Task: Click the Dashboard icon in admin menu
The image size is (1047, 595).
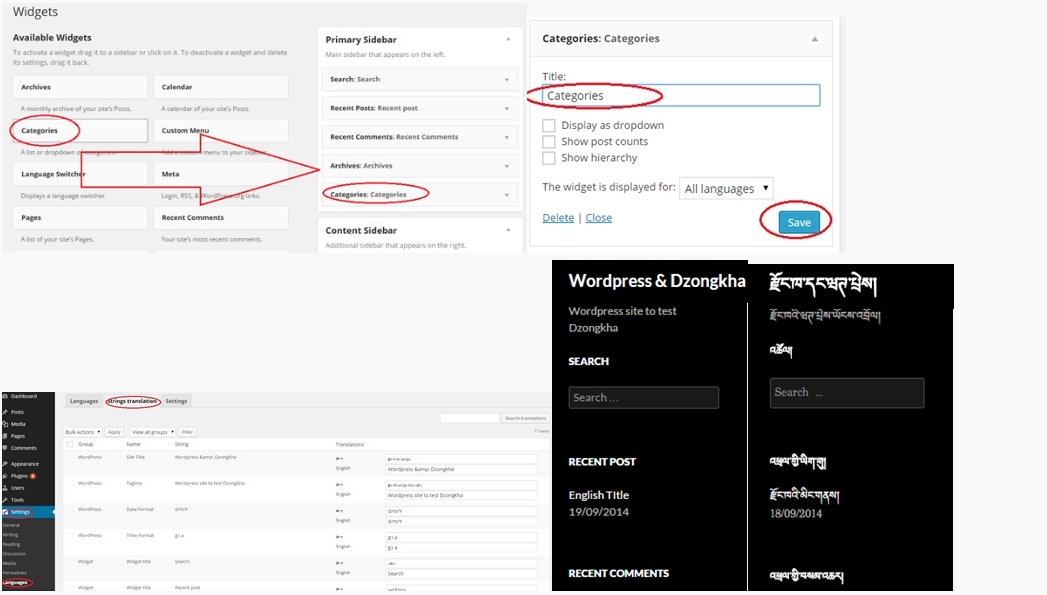Action: (x=6, y=397)
